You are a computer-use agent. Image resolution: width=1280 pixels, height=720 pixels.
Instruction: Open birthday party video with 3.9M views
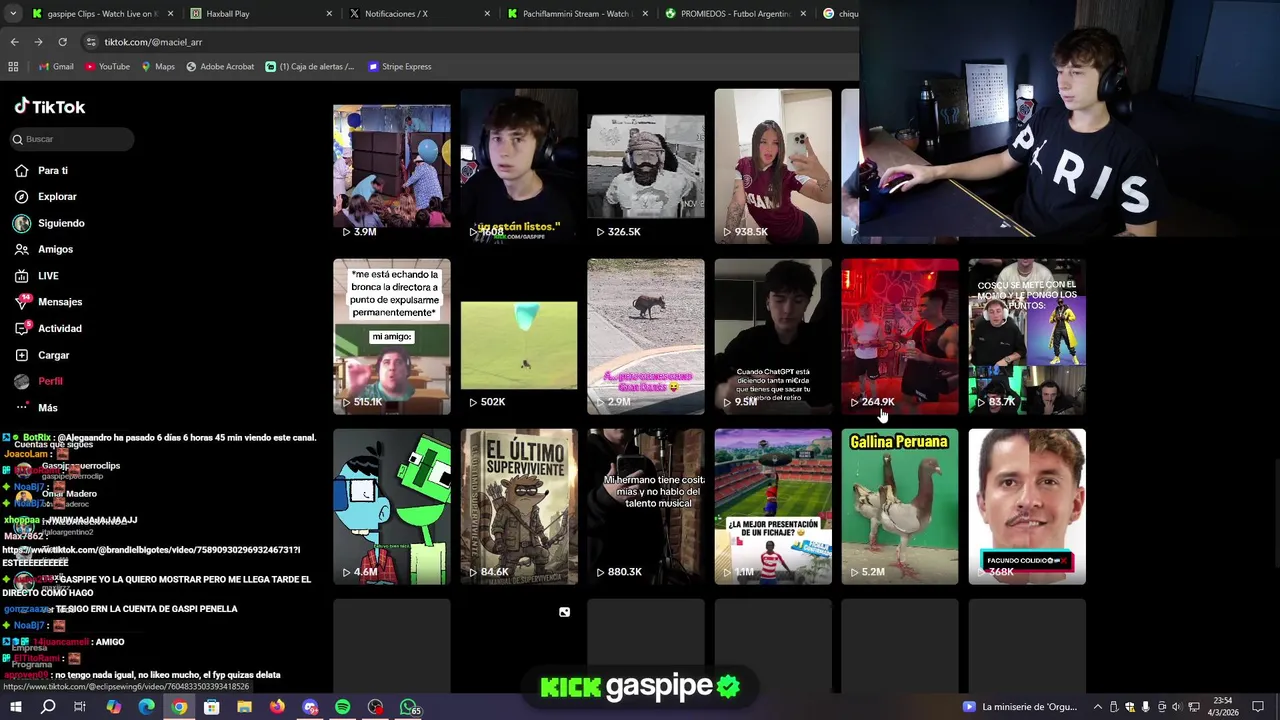click(x=391, y=166)
